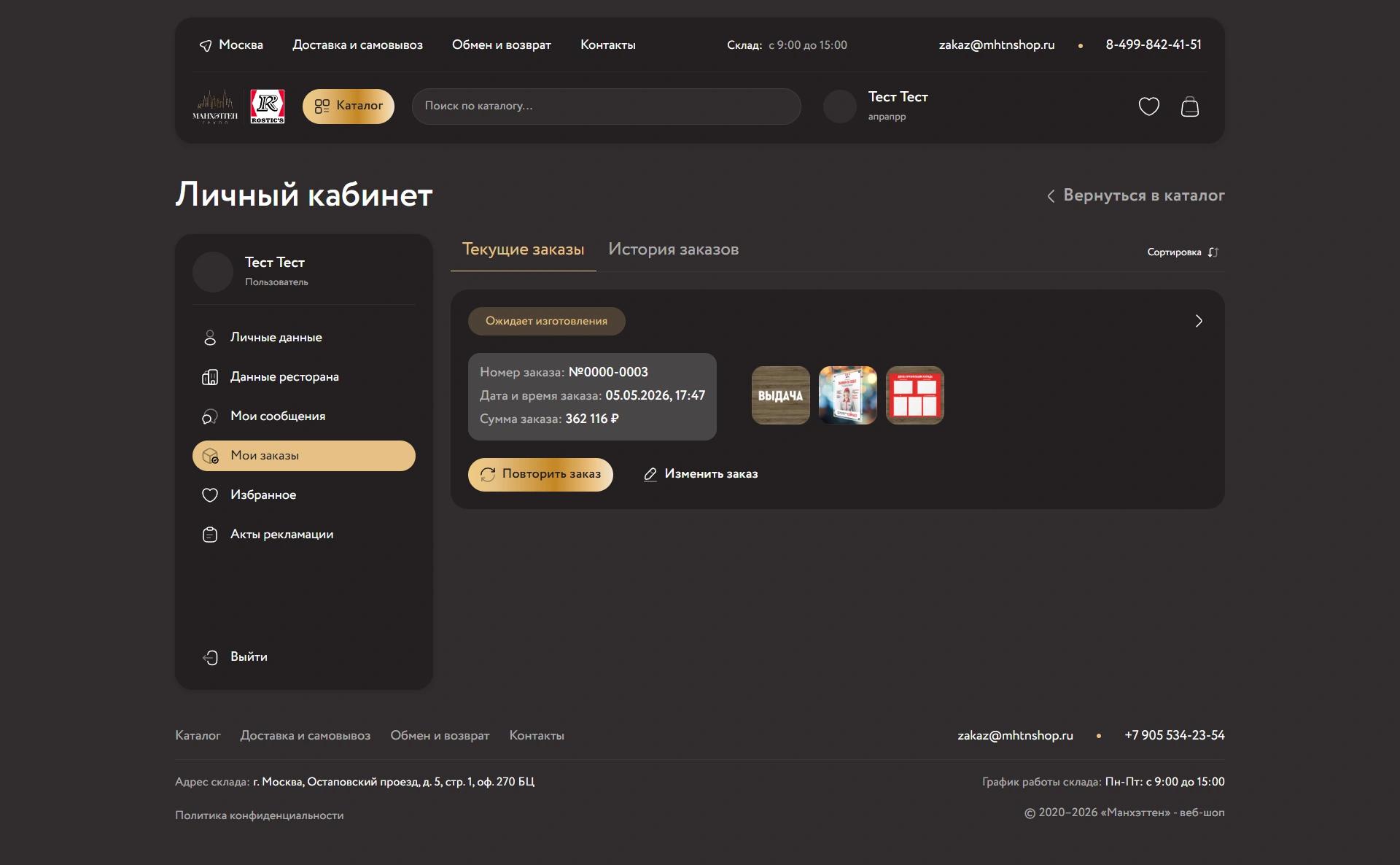This screenshot has width=1400, height=865.
Task: Switch to История заказов tab
Action: [674, 249]
